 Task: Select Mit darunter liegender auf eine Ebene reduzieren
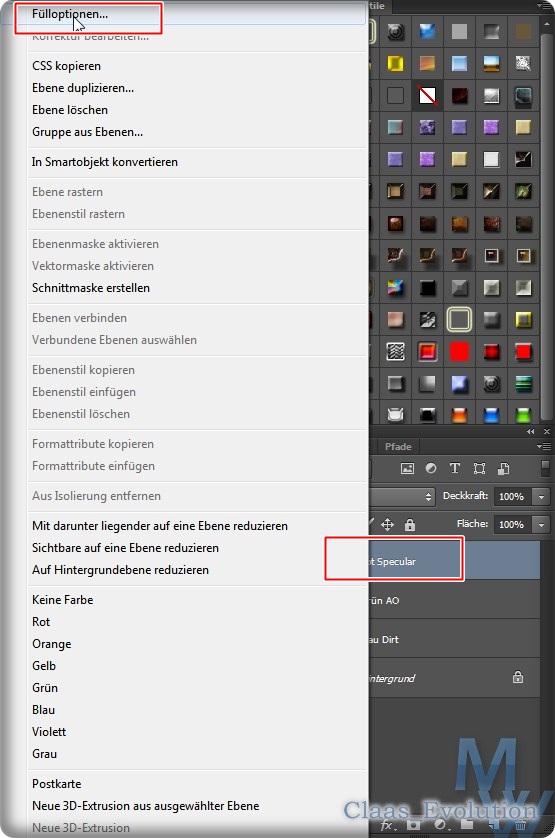[x=160, y=525]
